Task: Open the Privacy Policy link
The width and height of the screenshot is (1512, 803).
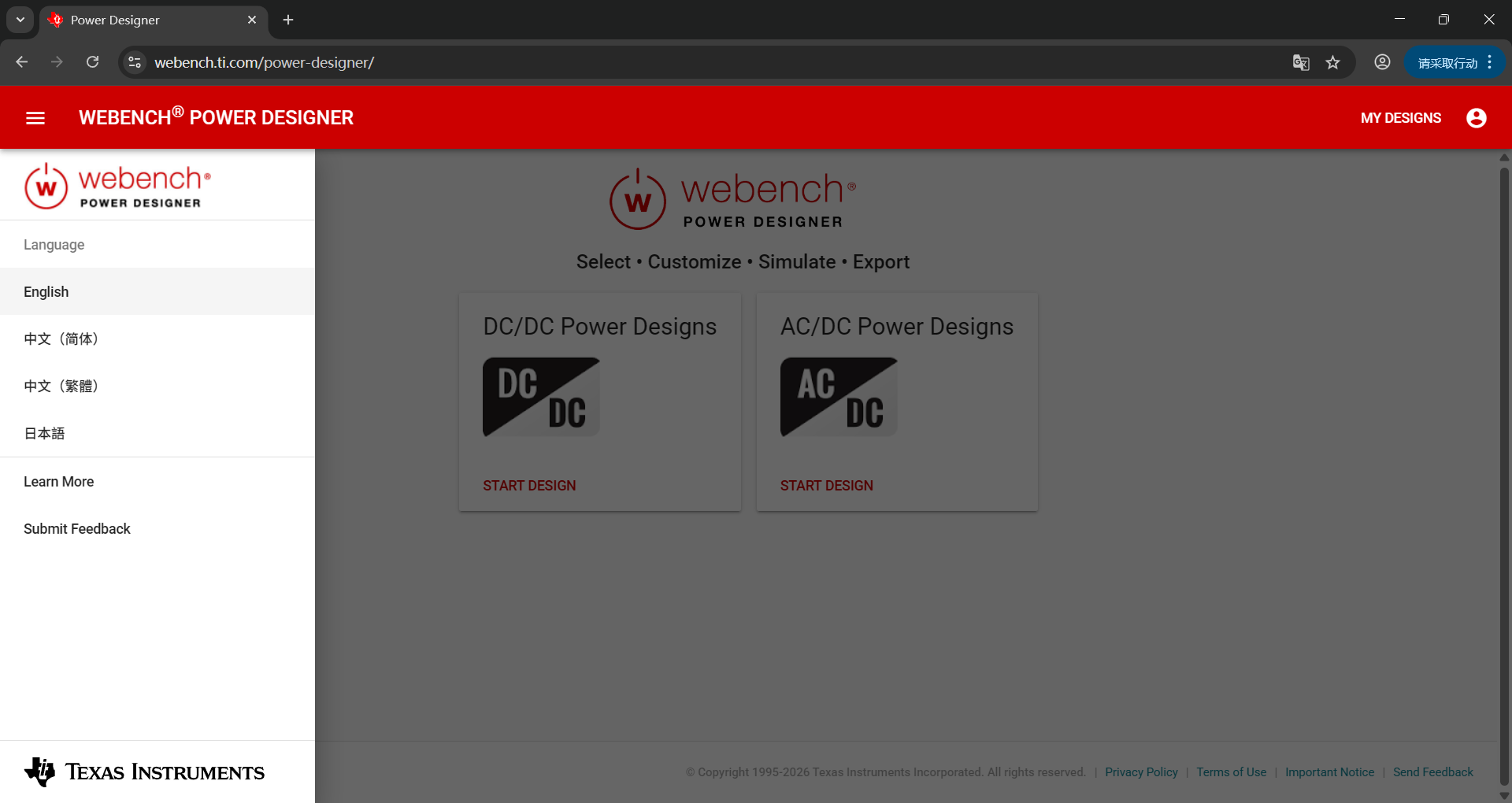Action: tap(1141, 772)
